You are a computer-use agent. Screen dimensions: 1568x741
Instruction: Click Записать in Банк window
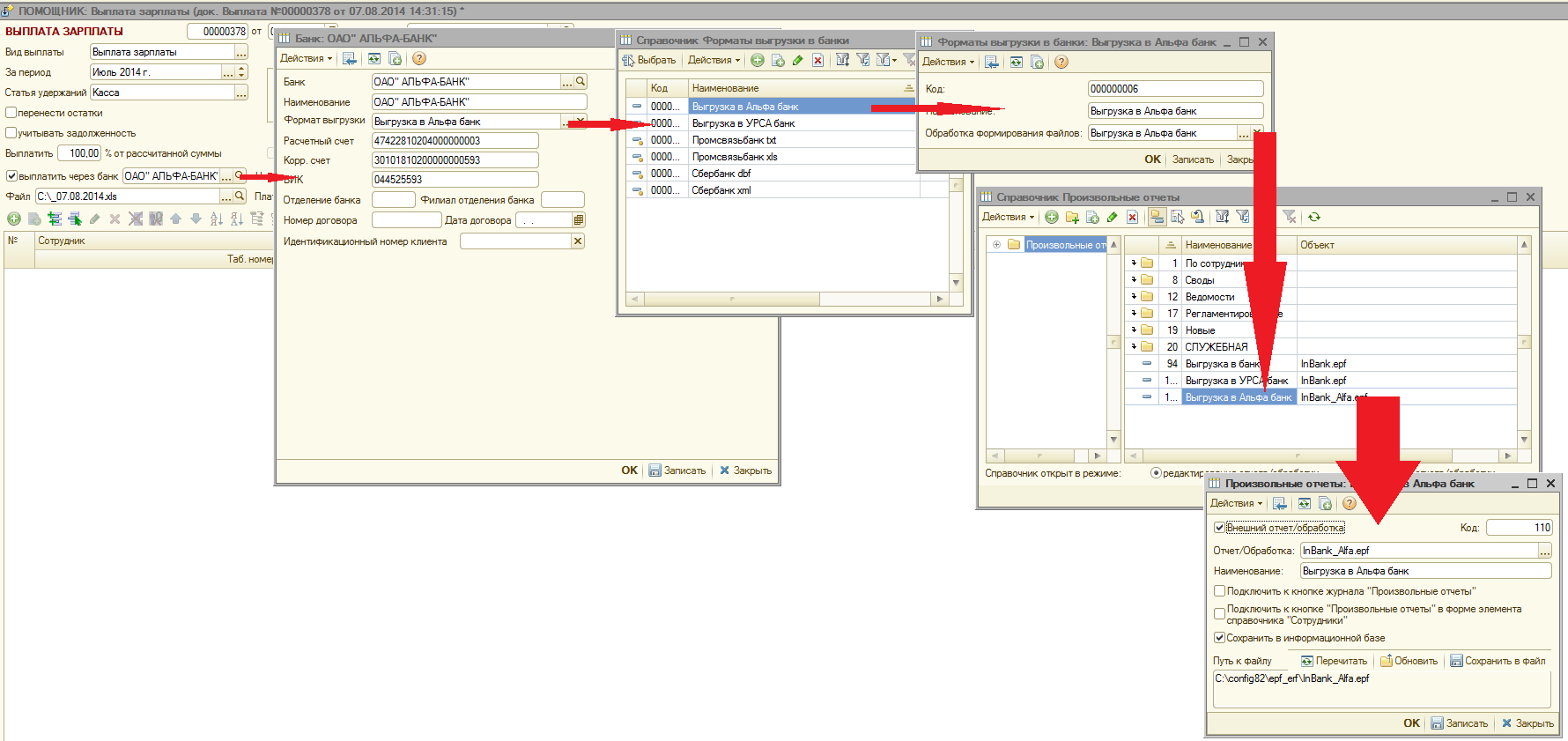coord(677,471)
